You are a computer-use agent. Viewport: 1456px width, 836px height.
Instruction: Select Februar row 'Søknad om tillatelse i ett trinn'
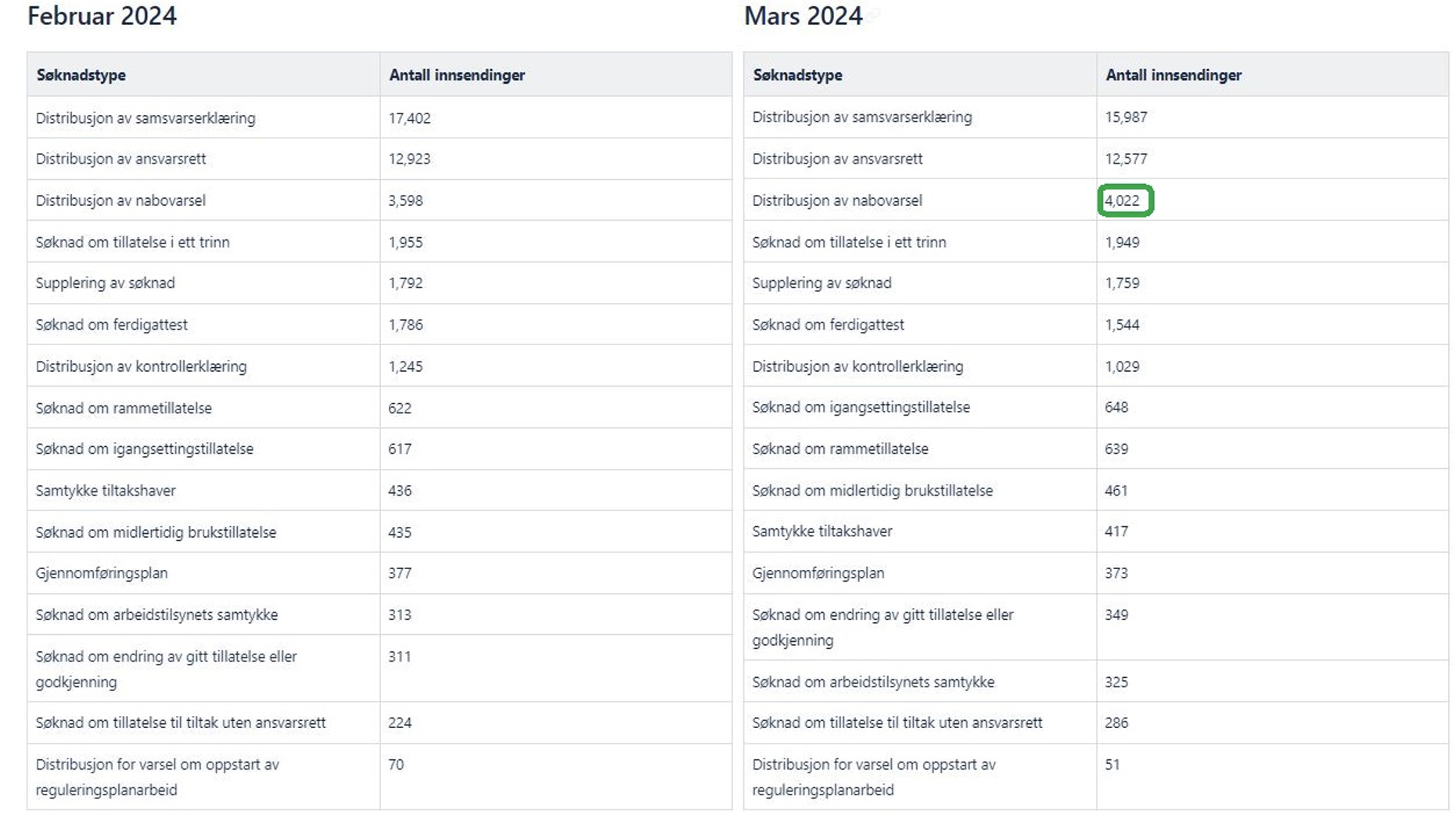point(379,243)
